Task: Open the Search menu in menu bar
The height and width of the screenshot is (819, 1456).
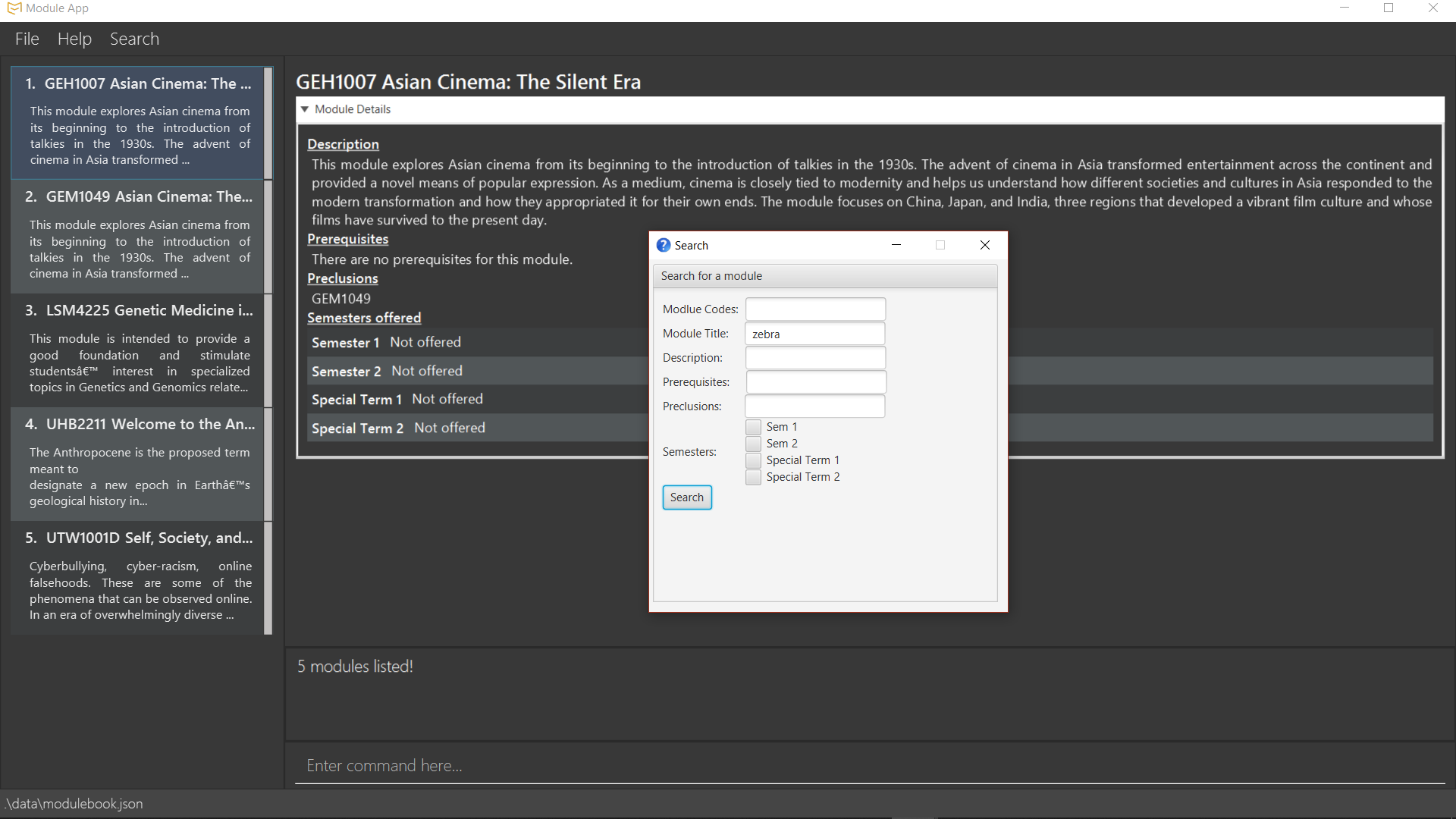Action: [x=134, y=39]
